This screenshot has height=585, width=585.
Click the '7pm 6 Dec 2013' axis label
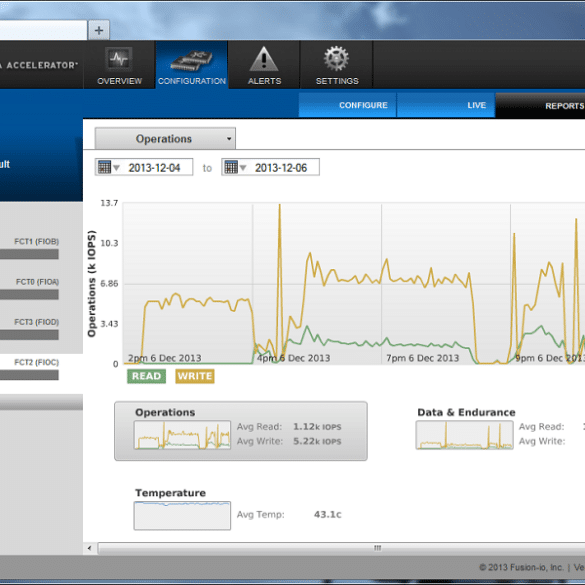[x=422, y=358]
